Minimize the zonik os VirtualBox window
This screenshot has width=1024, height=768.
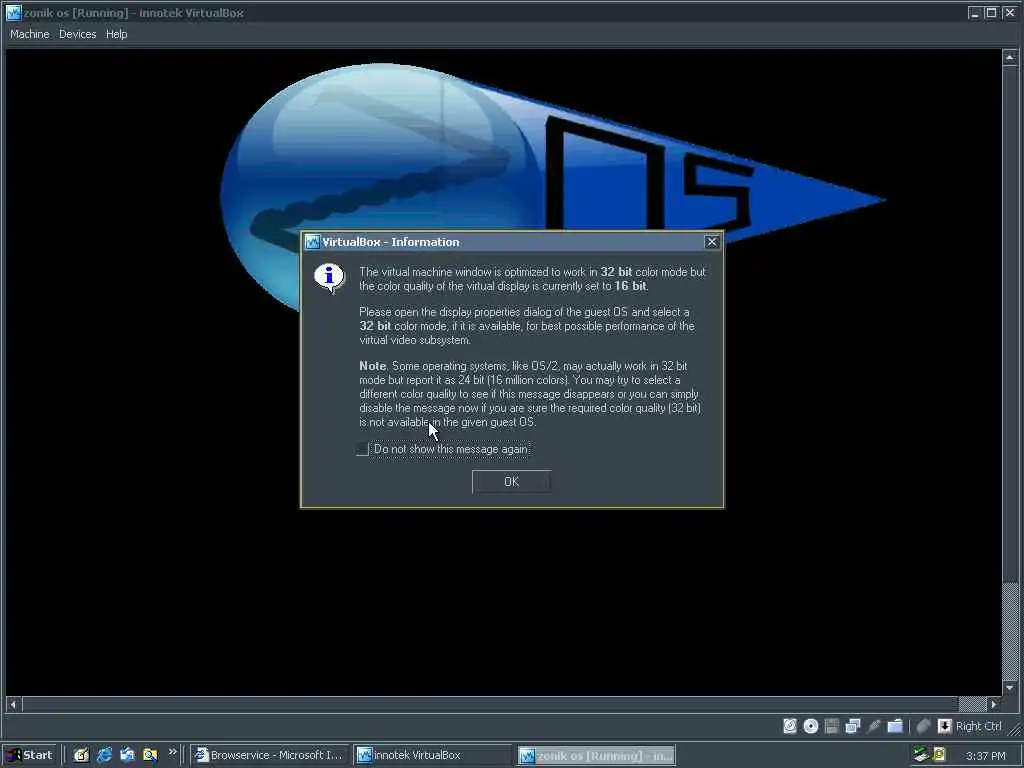point(975,12)
